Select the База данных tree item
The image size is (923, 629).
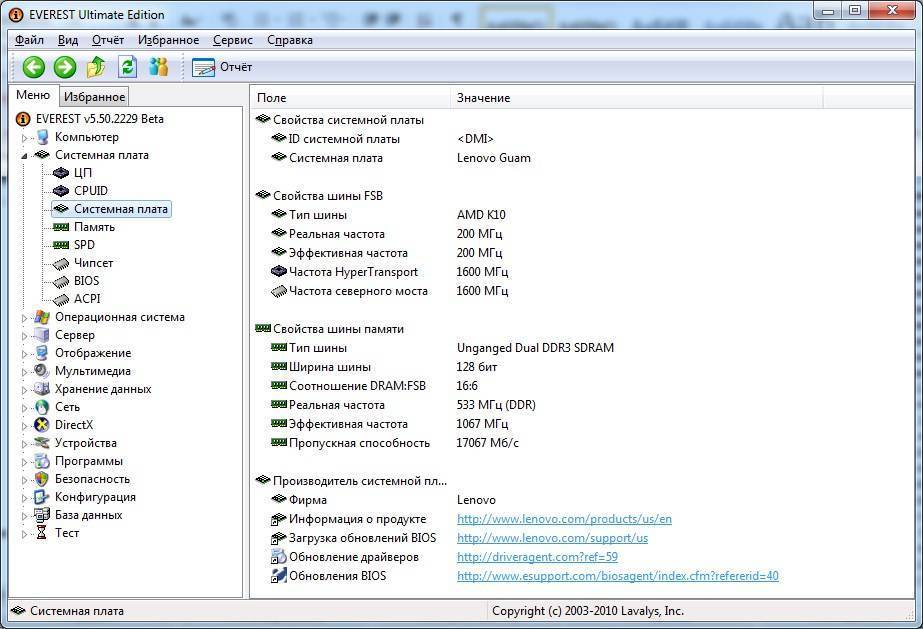[x=88, y=515]
